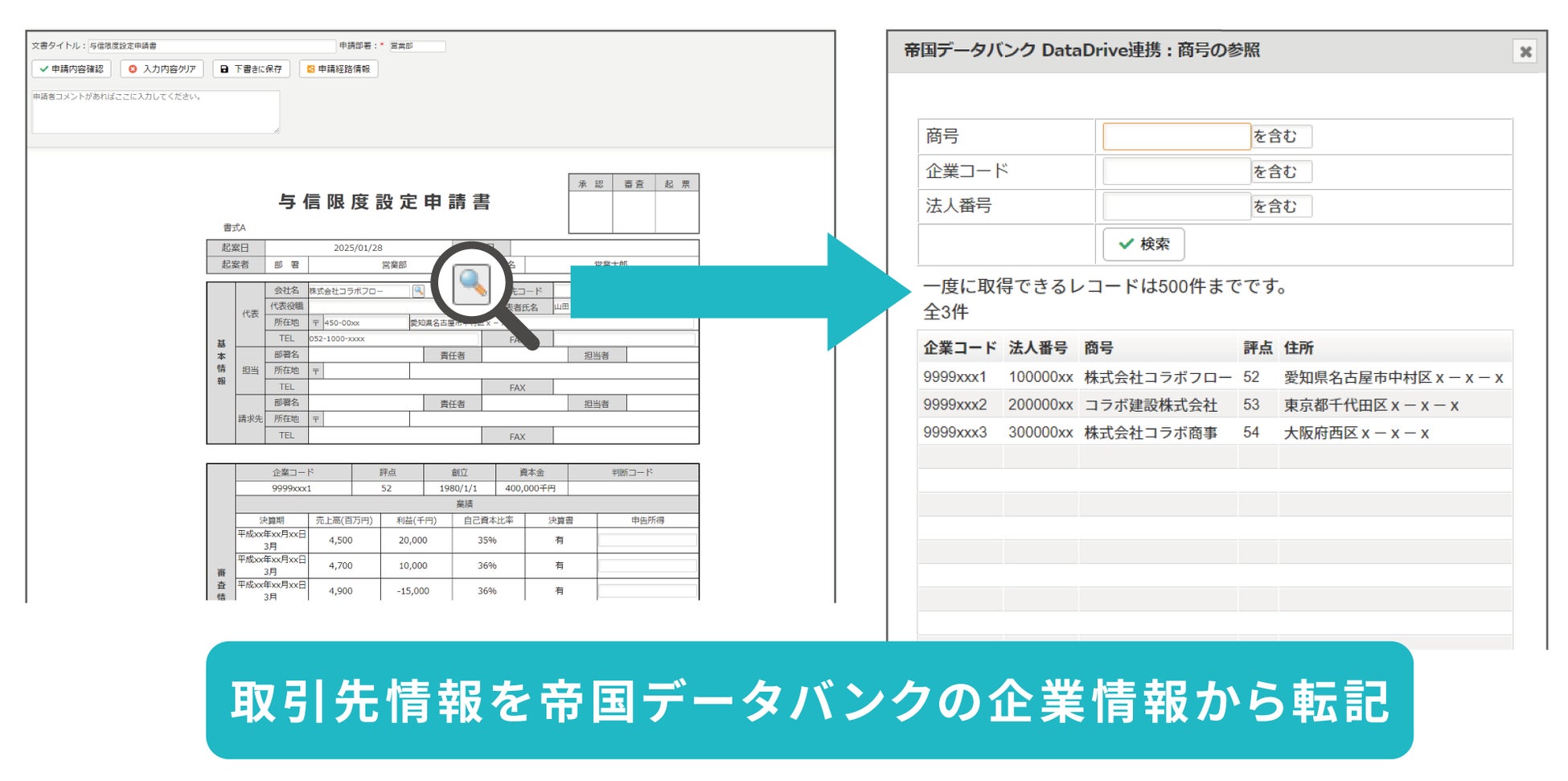Click address 東京都千代田区 in results
Screen dimensions: 1568x781
tap(1371, 405)
